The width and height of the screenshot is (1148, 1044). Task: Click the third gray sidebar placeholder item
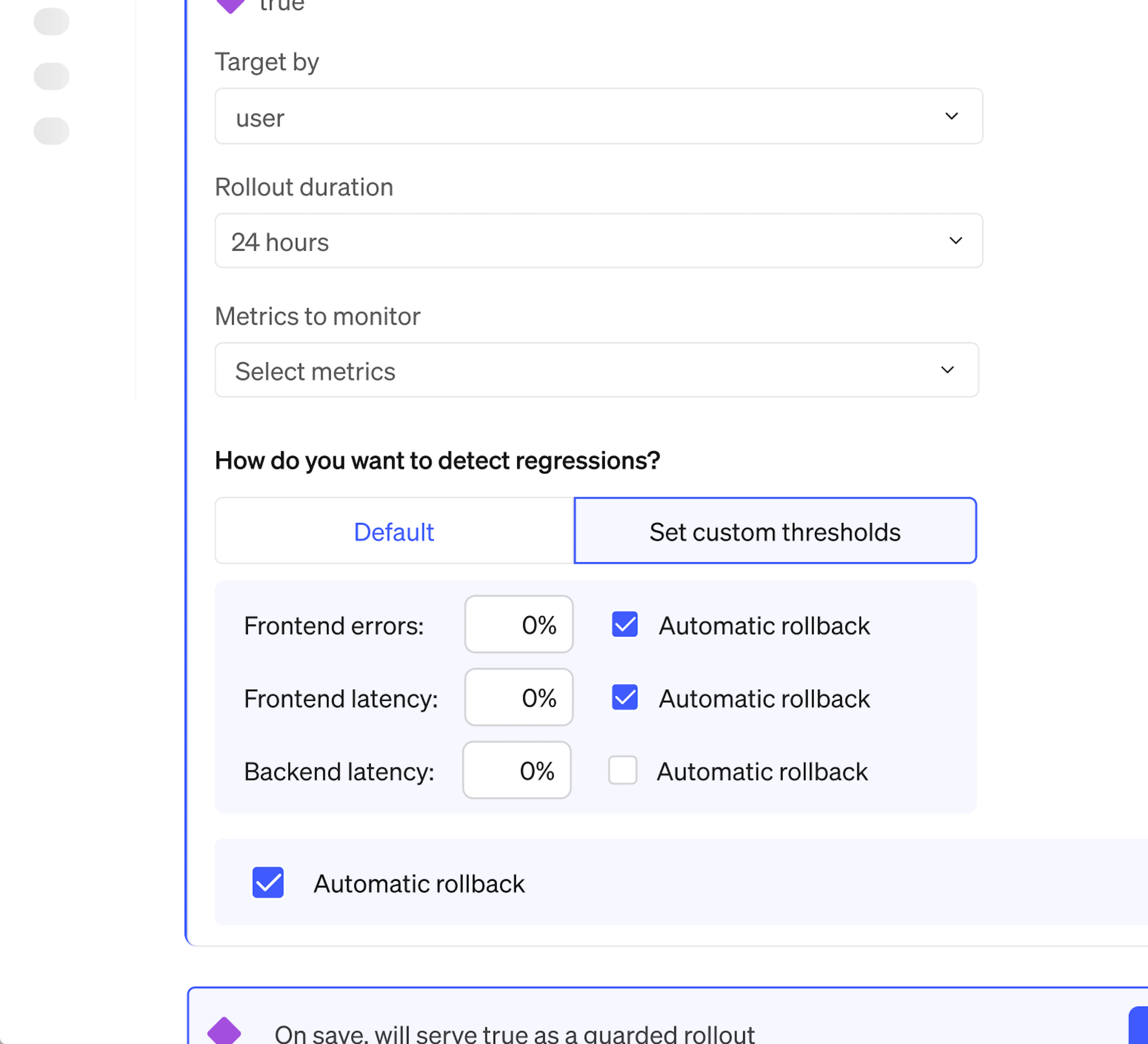point(51,131)
